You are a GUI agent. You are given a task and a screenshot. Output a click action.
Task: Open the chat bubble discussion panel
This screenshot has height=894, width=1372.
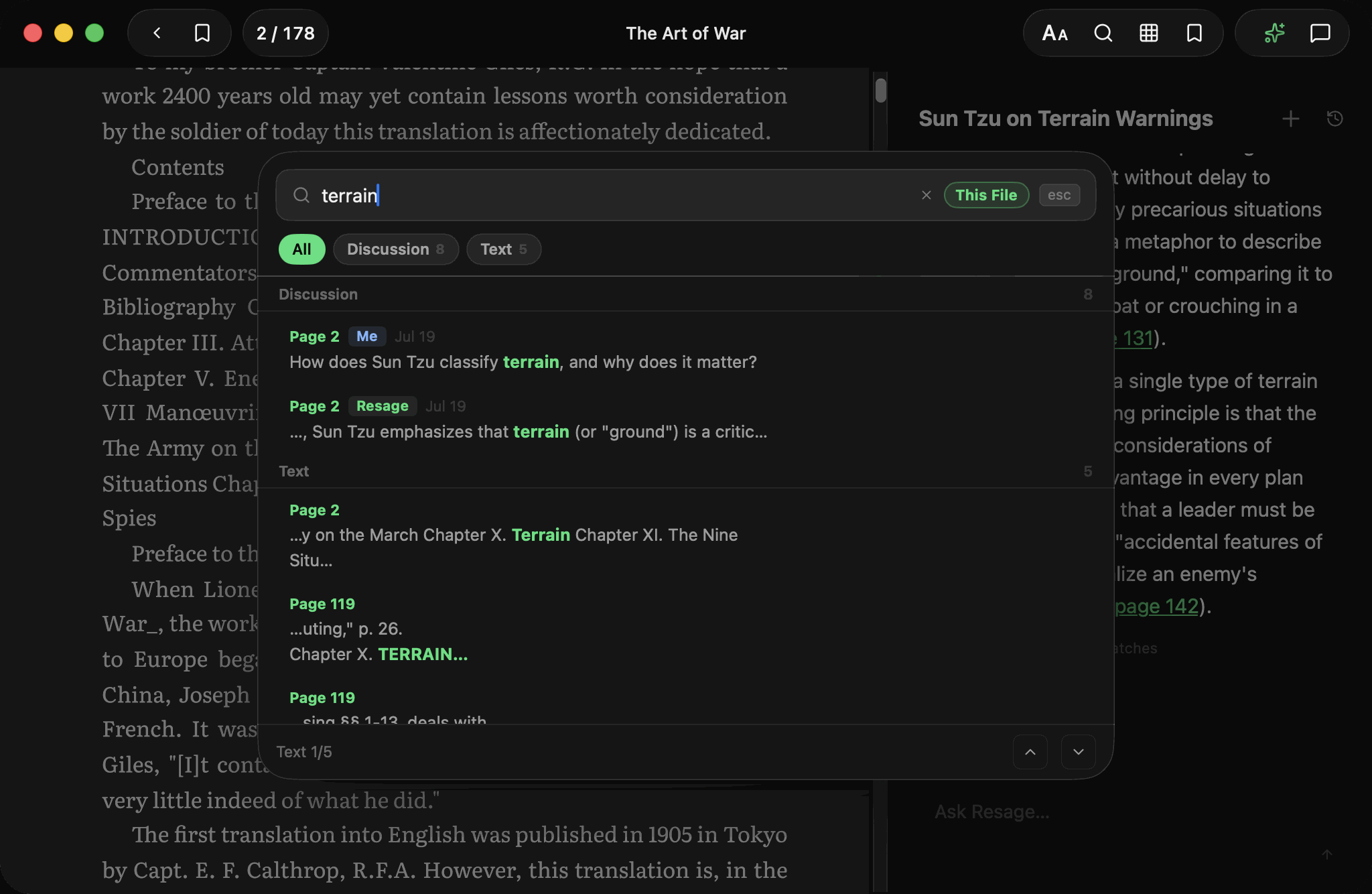click(x=1320, y=33)
